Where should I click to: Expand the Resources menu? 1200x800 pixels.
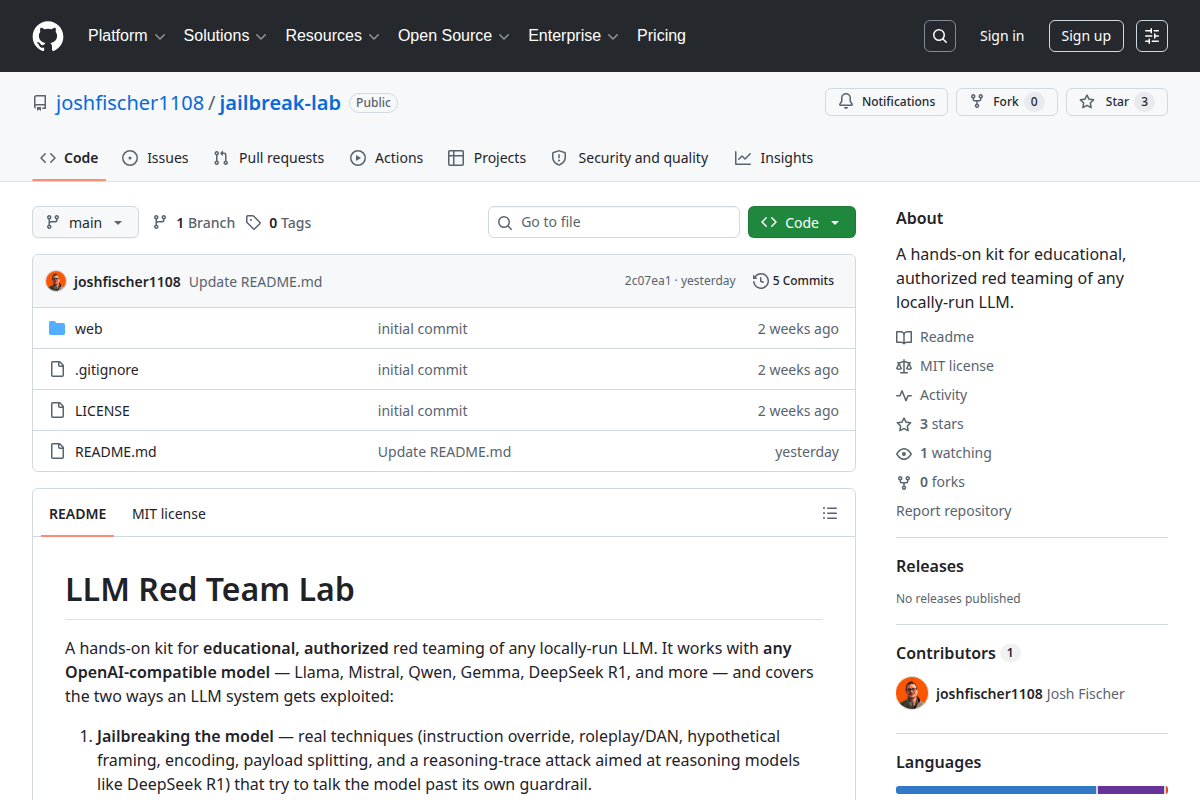click(x=332, y=36)
